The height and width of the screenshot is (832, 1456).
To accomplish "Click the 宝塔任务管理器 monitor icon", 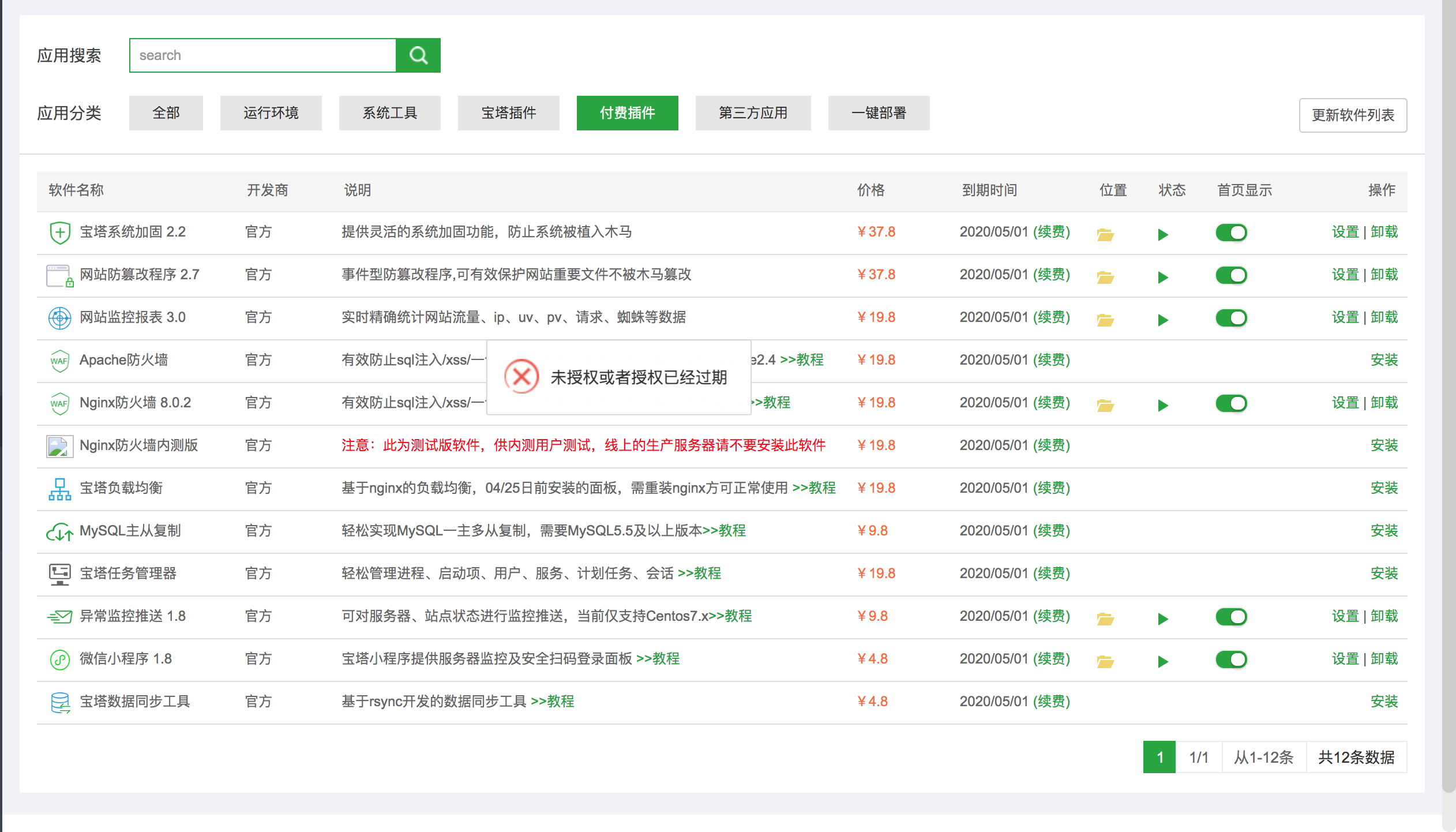I will [60, 574].
